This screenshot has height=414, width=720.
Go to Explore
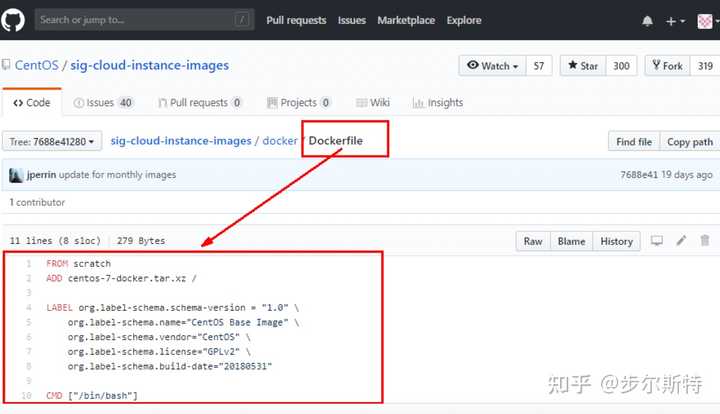click(464, 20)
